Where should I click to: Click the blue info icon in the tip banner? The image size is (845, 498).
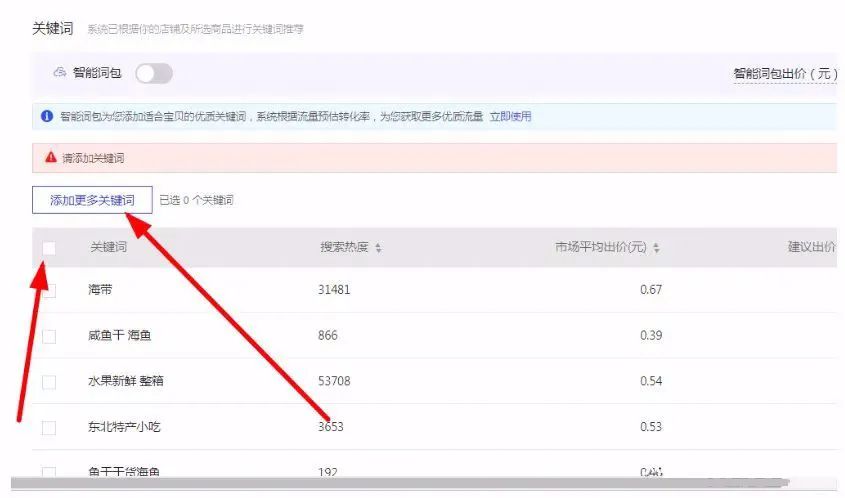pyautogui.click(x=47, y=116)
